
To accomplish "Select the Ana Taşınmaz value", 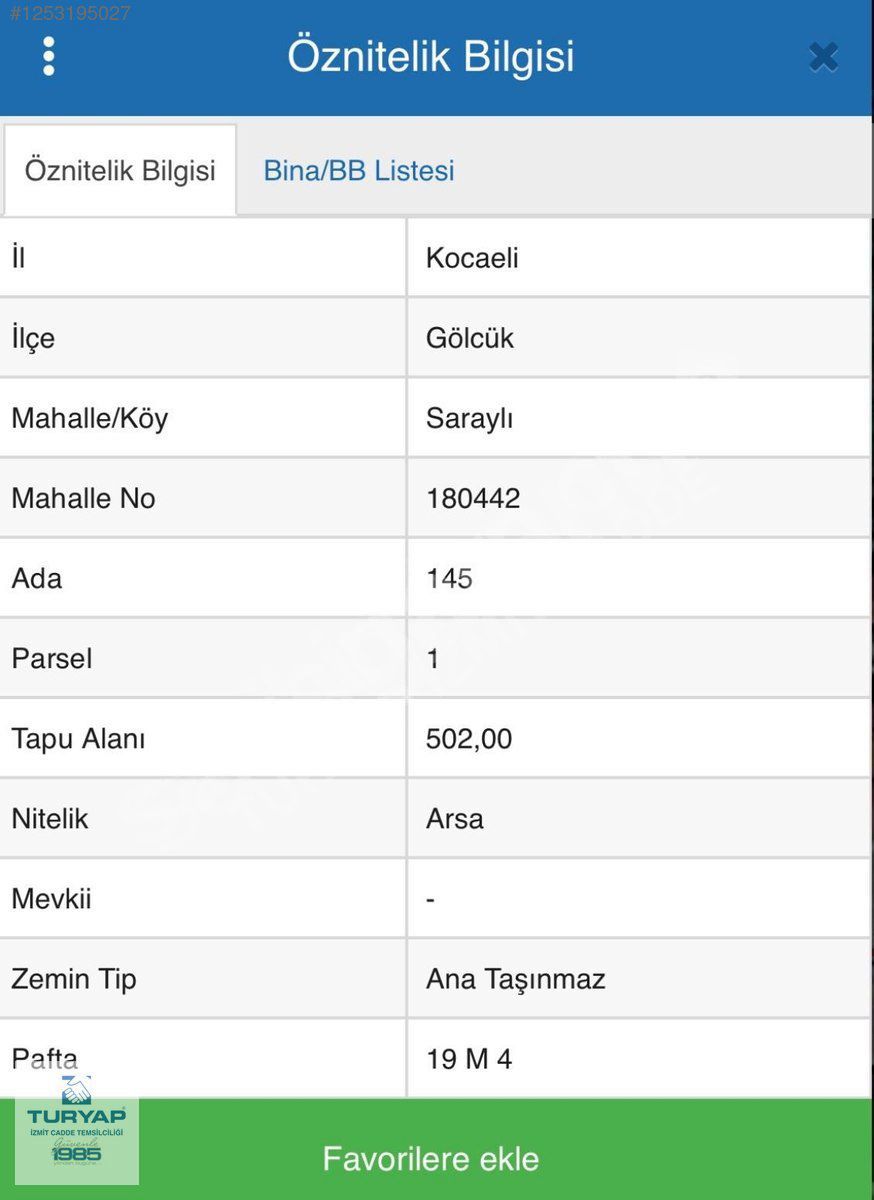I will (515, 978).
